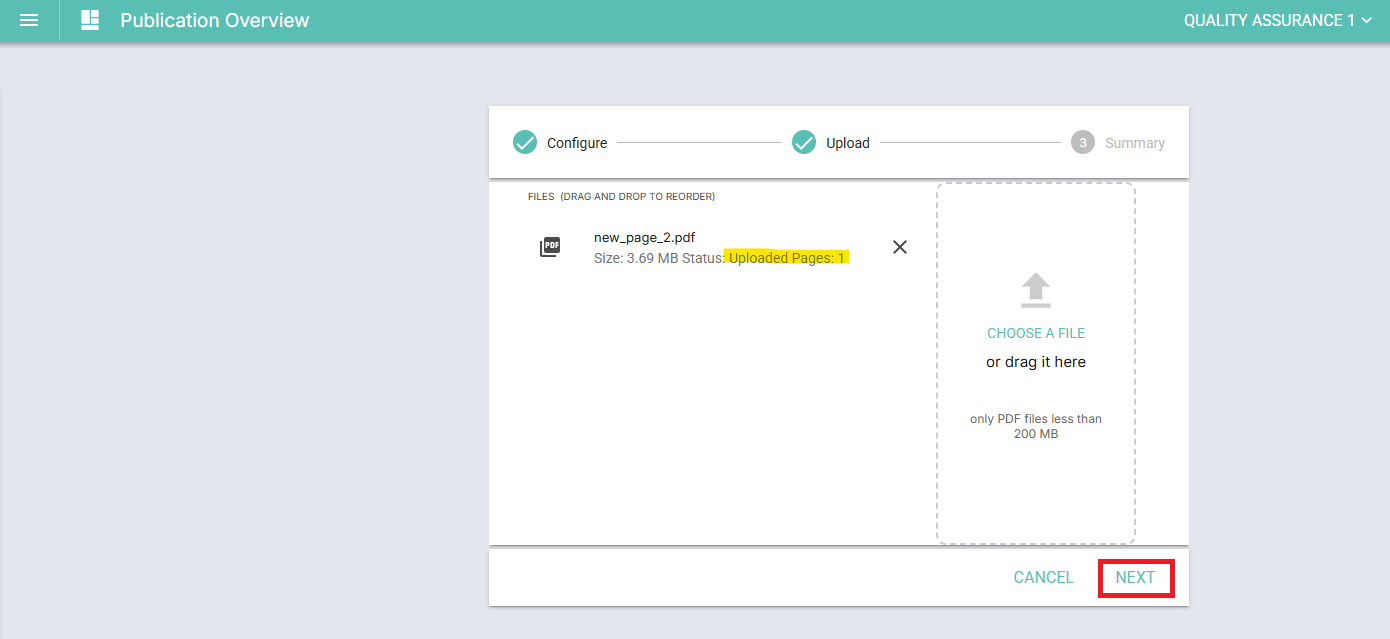The image size is (1390, 639).
Task: Click the Uploaded Pages: 1 status text
Action: pos(787,258)
